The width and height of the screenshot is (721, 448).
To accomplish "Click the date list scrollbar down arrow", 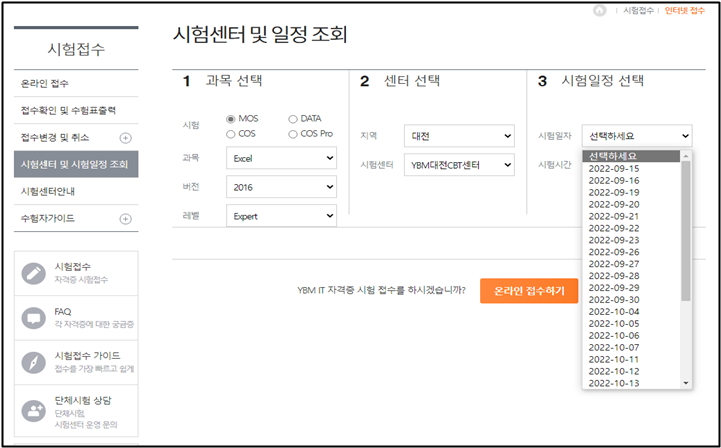I will (686, 383).
